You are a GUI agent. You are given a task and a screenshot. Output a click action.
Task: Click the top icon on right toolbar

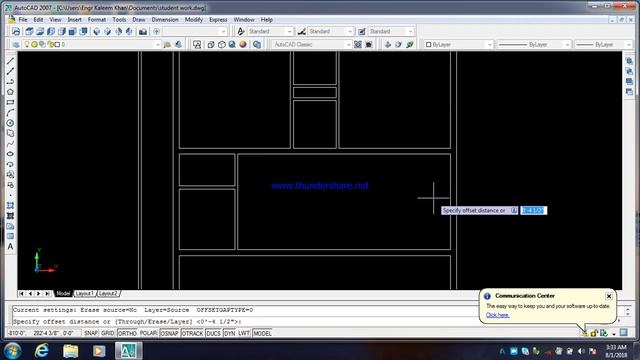click(629, 61)
